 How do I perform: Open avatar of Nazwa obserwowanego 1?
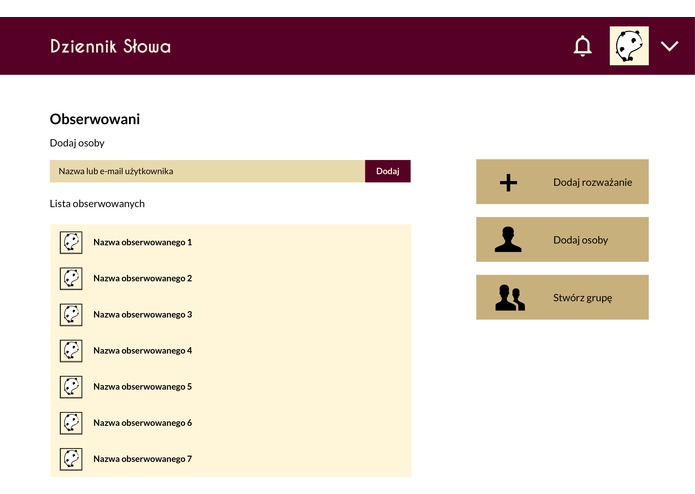pyautogui.click(x=71, y=242)
